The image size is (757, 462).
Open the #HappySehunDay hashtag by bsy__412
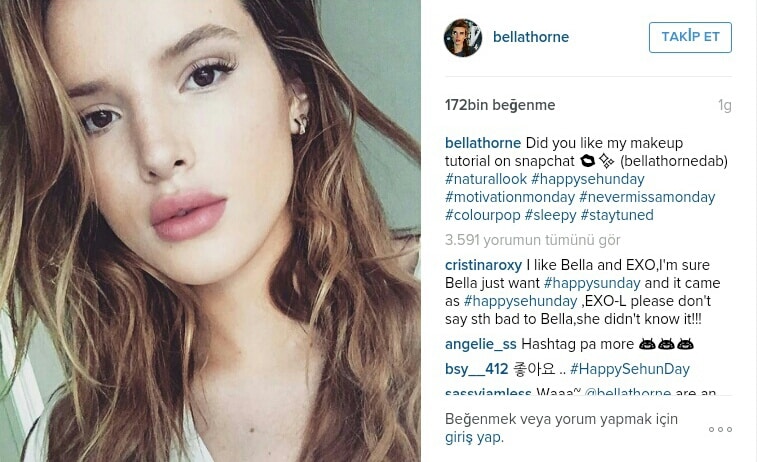pos(630,369)
